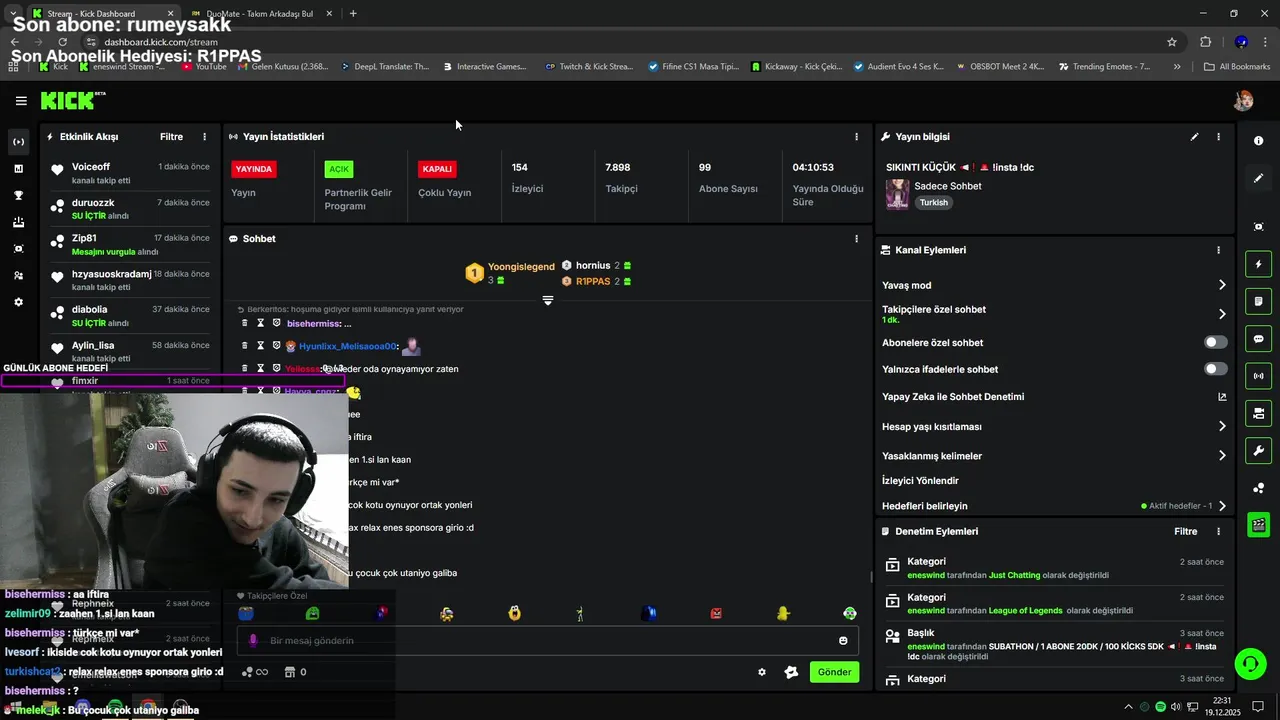Screen dimensions: 1280x720
Task: Click the profile avatar at top right
Action: 1244,101
